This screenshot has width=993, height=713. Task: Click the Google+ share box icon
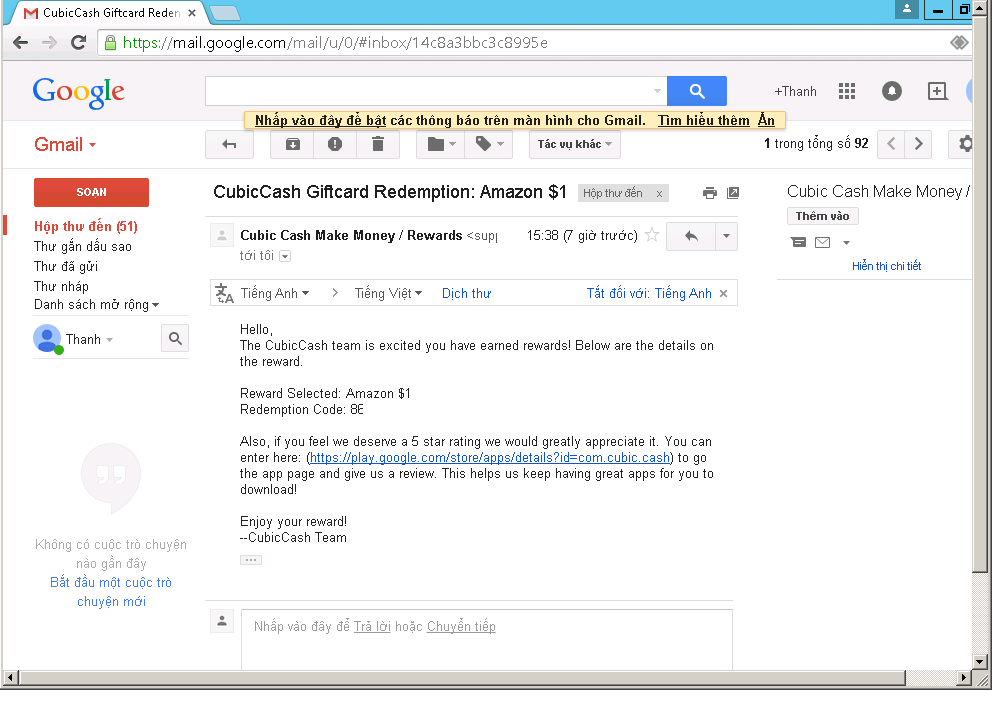tap(937, 91)
